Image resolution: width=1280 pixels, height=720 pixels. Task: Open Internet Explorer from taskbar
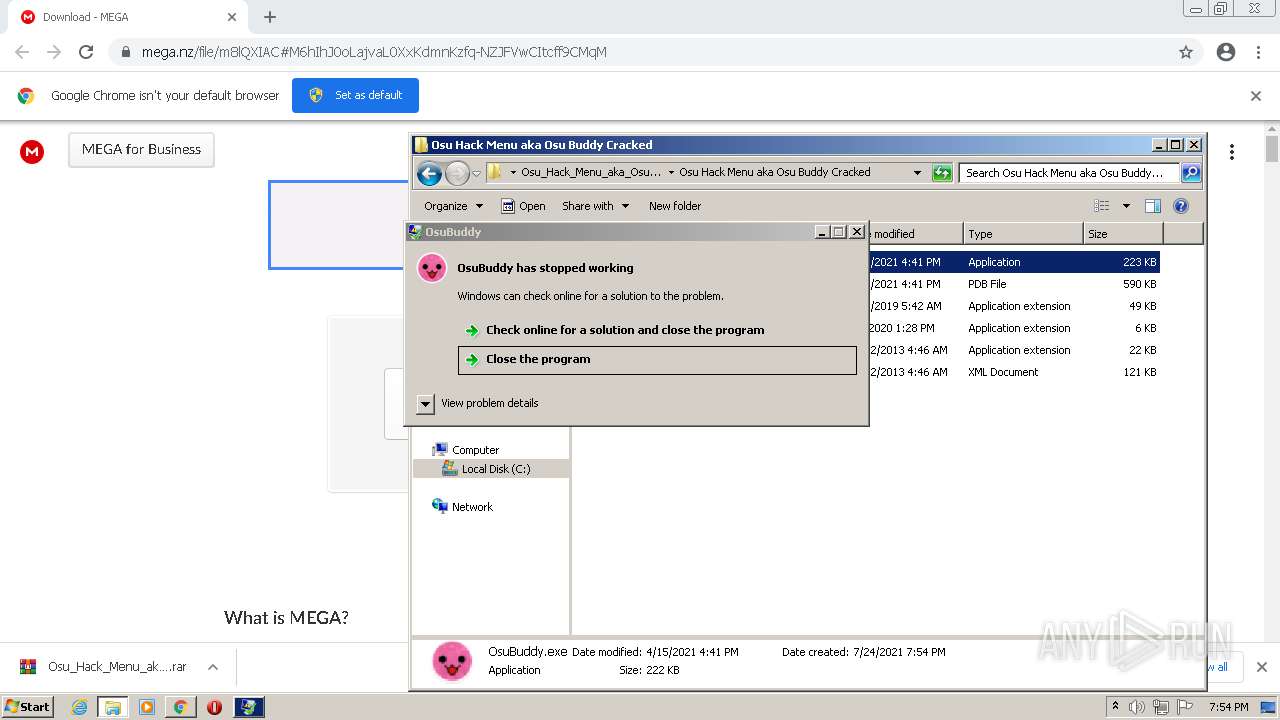tap(79, 707)
